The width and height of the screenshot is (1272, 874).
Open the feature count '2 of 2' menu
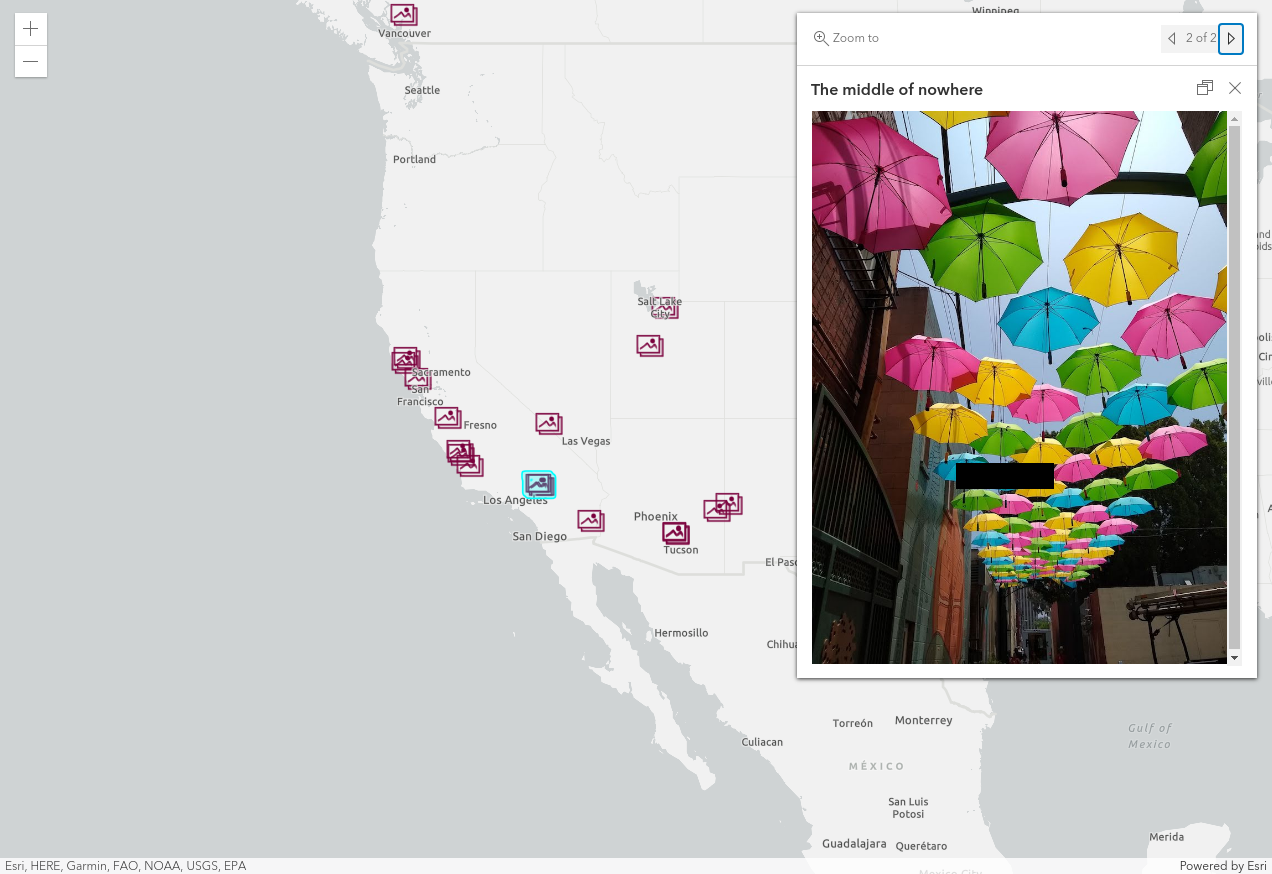(1200, 38)
